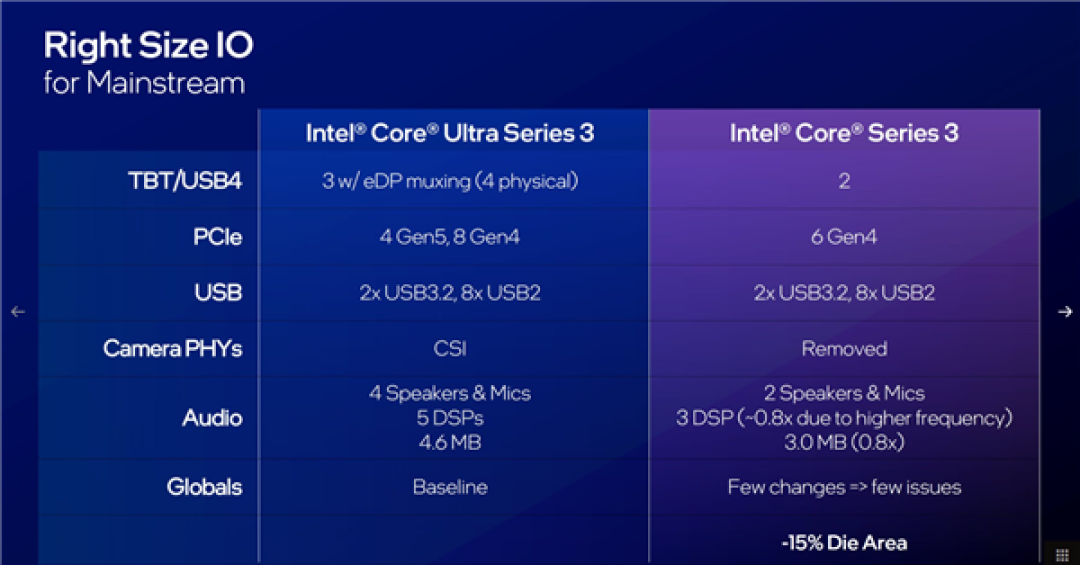Advance to next slide with right arrow

point(1065,311)
